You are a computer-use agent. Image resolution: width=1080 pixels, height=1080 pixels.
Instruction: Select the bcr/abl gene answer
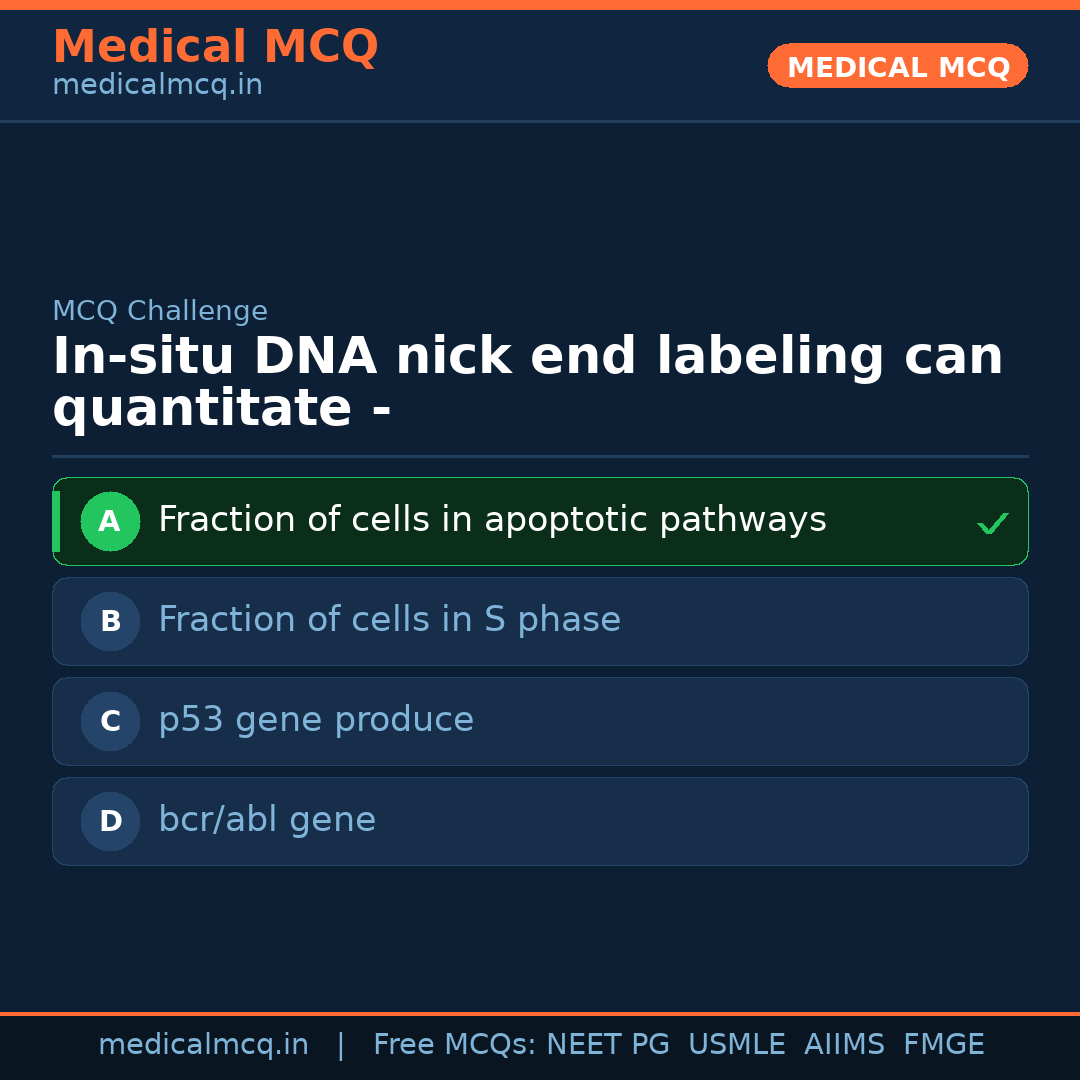coord(267,820)
